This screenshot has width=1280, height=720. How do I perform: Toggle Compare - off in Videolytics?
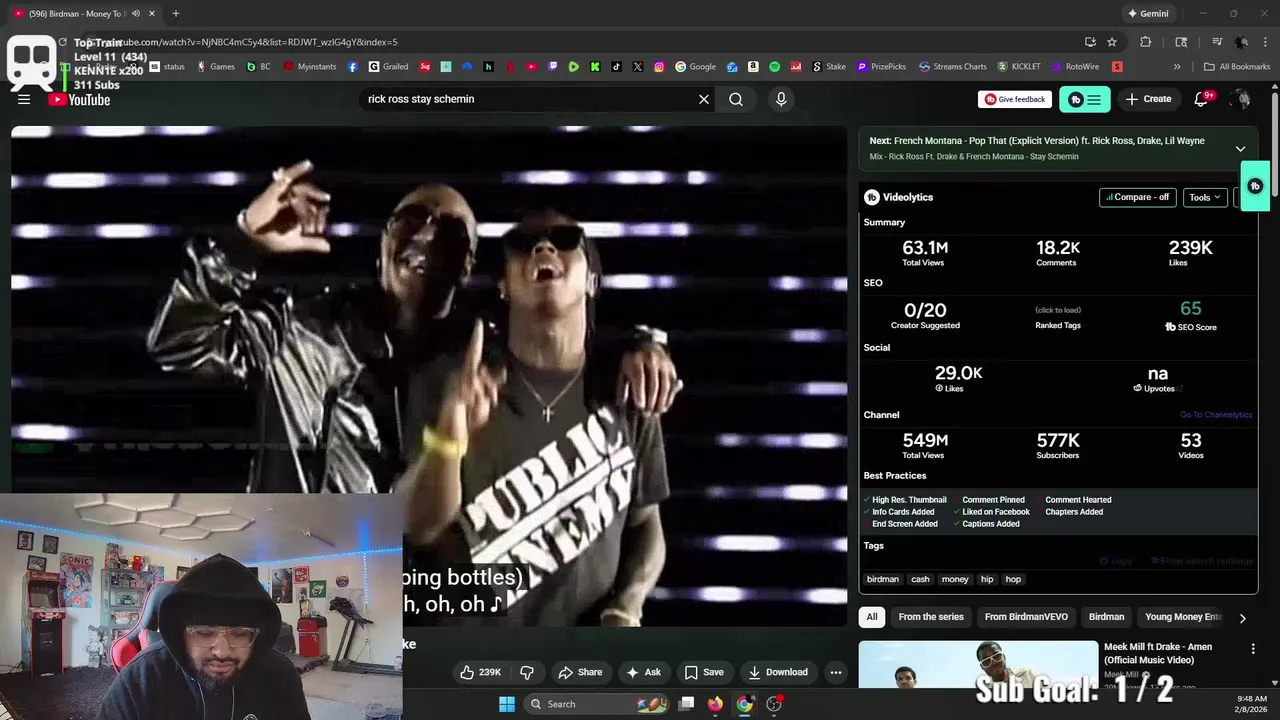pyautogui.click(x=1137, y=197)
